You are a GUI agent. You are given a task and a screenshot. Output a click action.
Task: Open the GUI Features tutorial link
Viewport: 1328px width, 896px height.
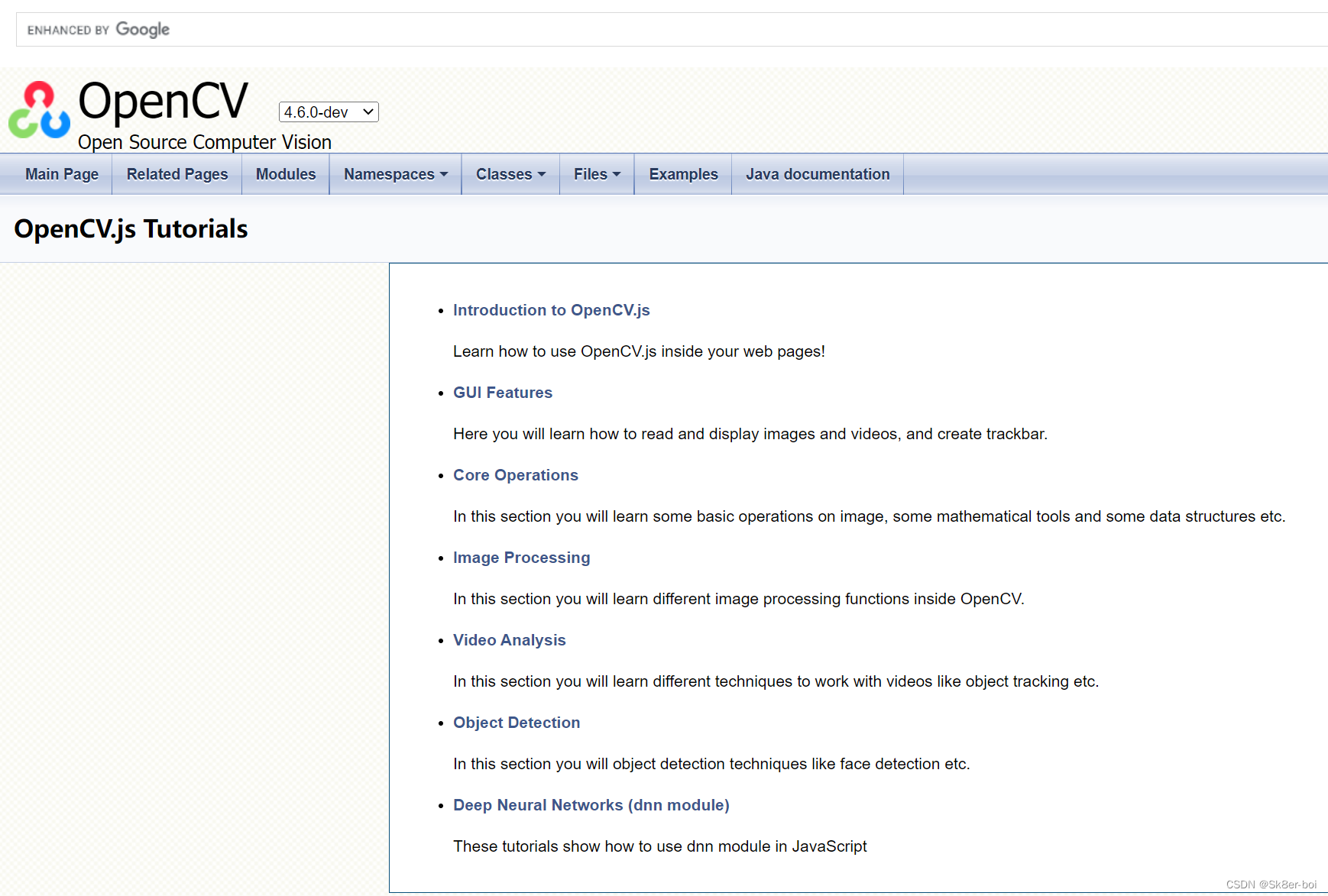(x=503, y=393)
